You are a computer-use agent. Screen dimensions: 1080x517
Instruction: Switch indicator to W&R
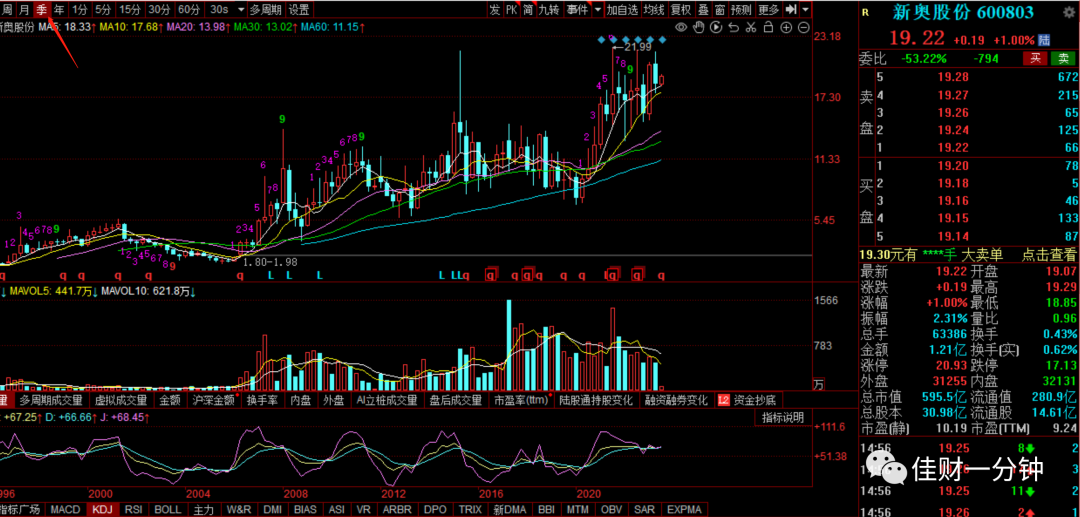pos(238,509)
